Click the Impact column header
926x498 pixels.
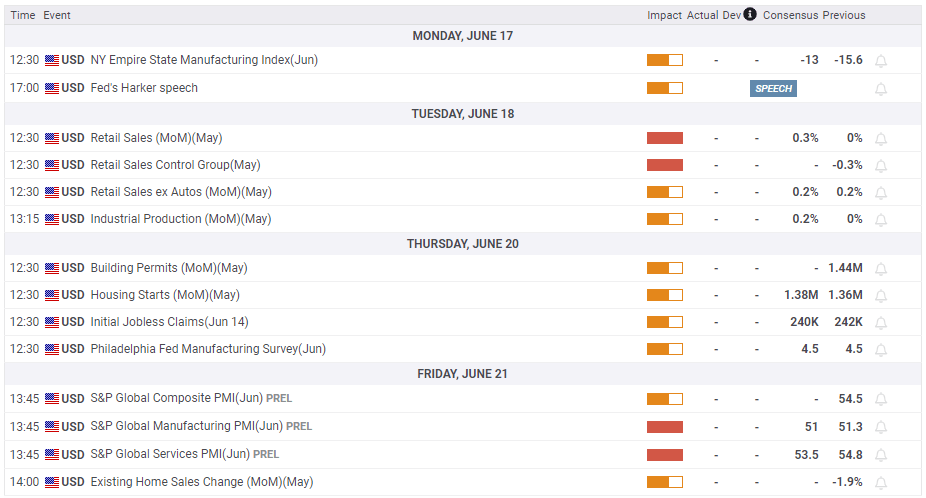coord(664,15)
